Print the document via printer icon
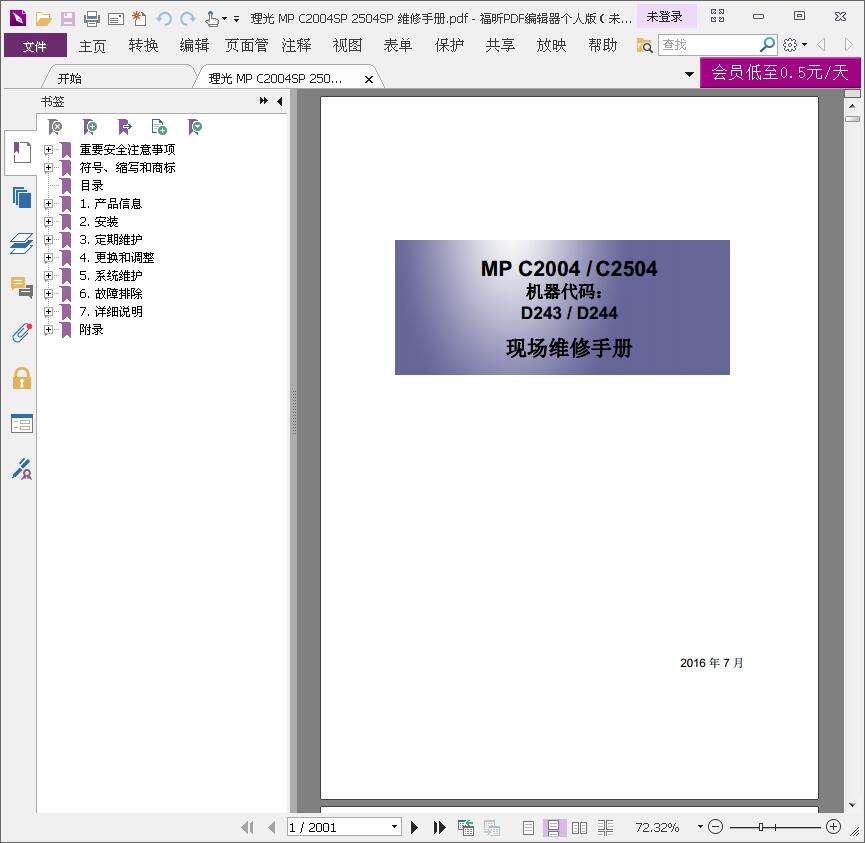The image size is (865, 843). [x=92, y=19]
